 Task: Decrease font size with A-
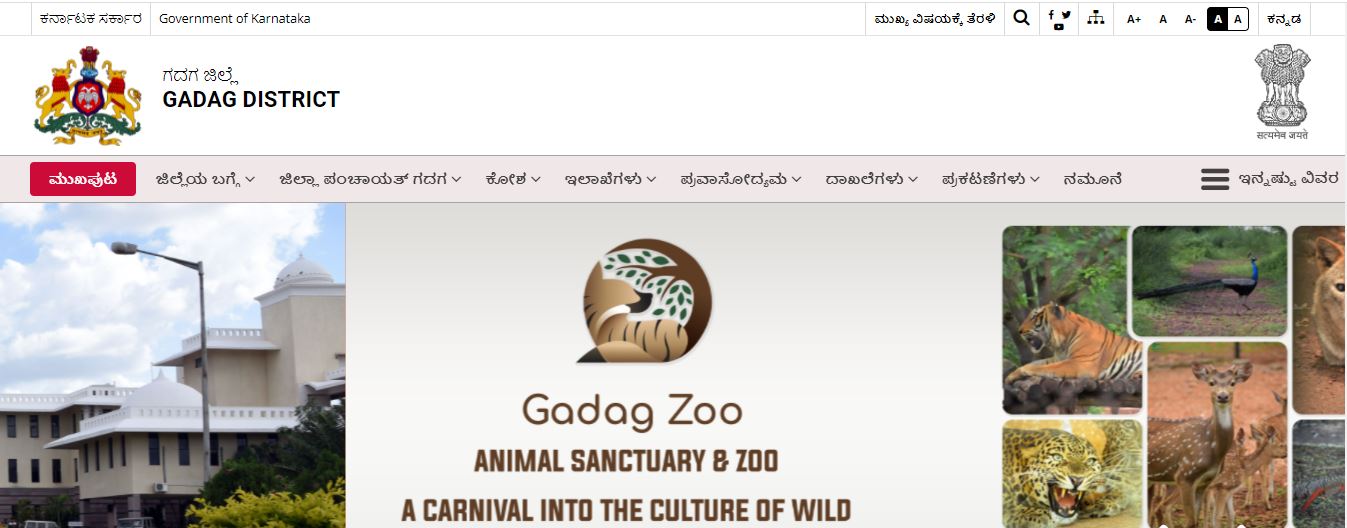[1190, 19]
